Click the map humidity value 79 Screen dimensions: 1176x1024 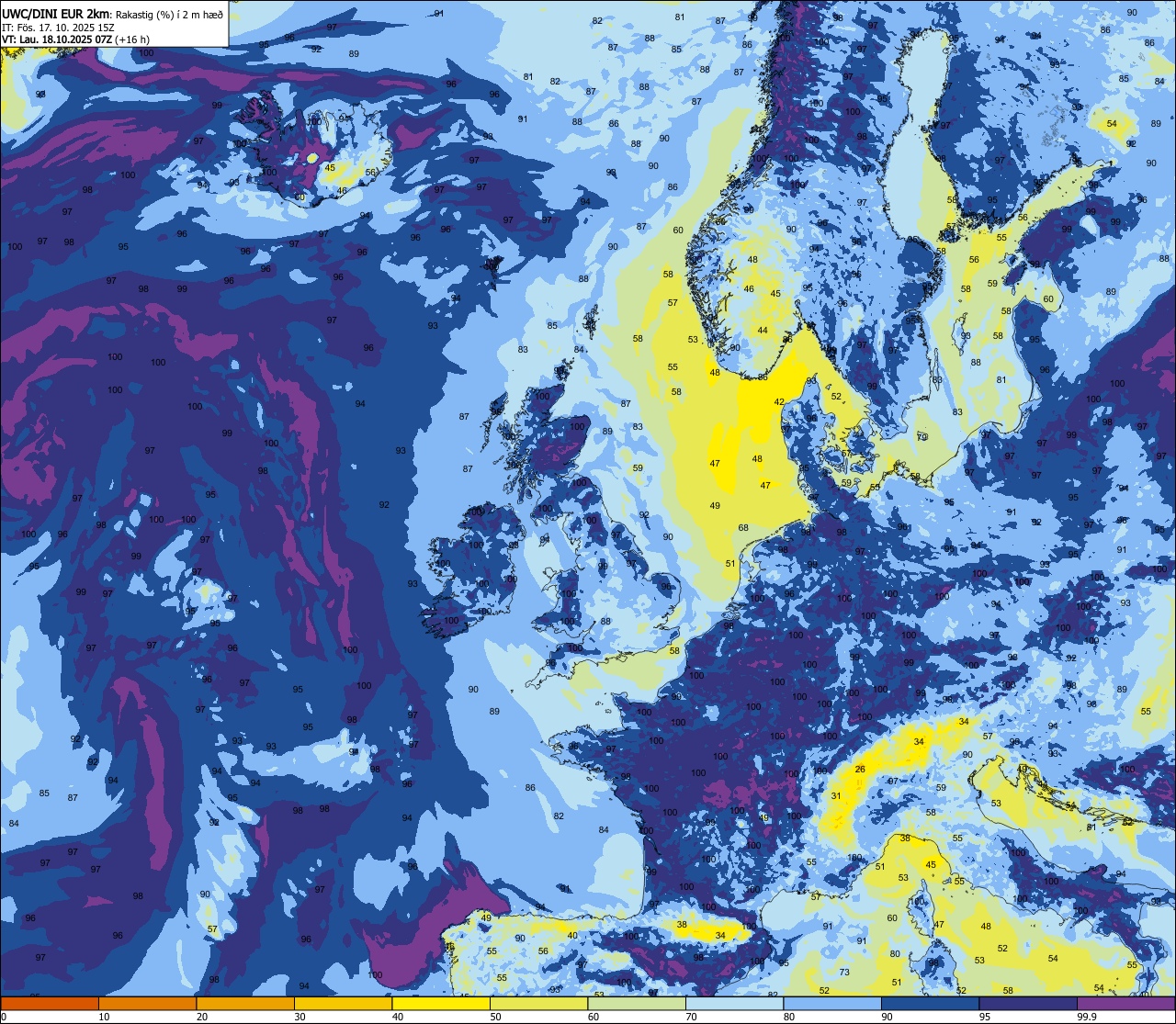922,437
